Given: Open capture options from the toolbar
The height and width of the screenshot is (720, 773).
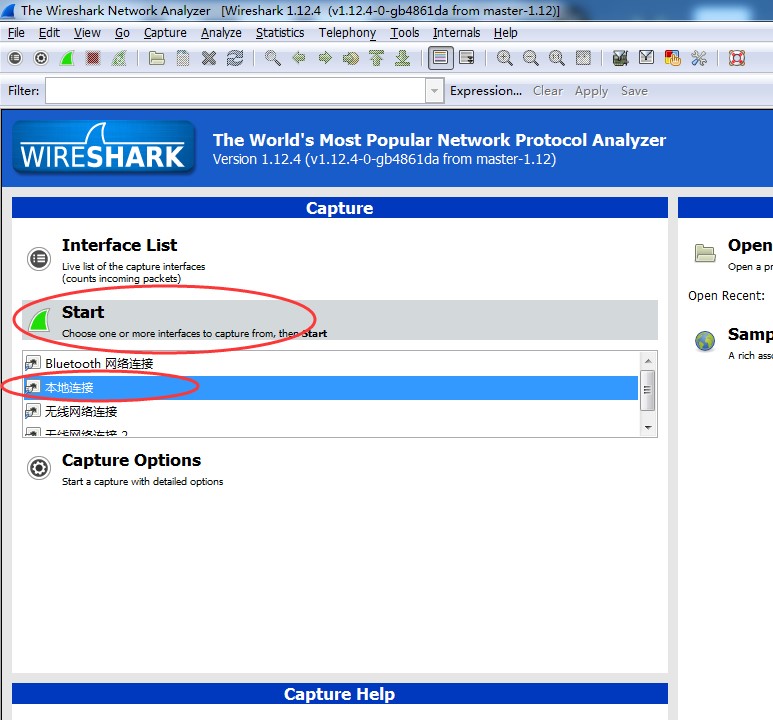Looking at the screenshot, I should click(41, 58).
